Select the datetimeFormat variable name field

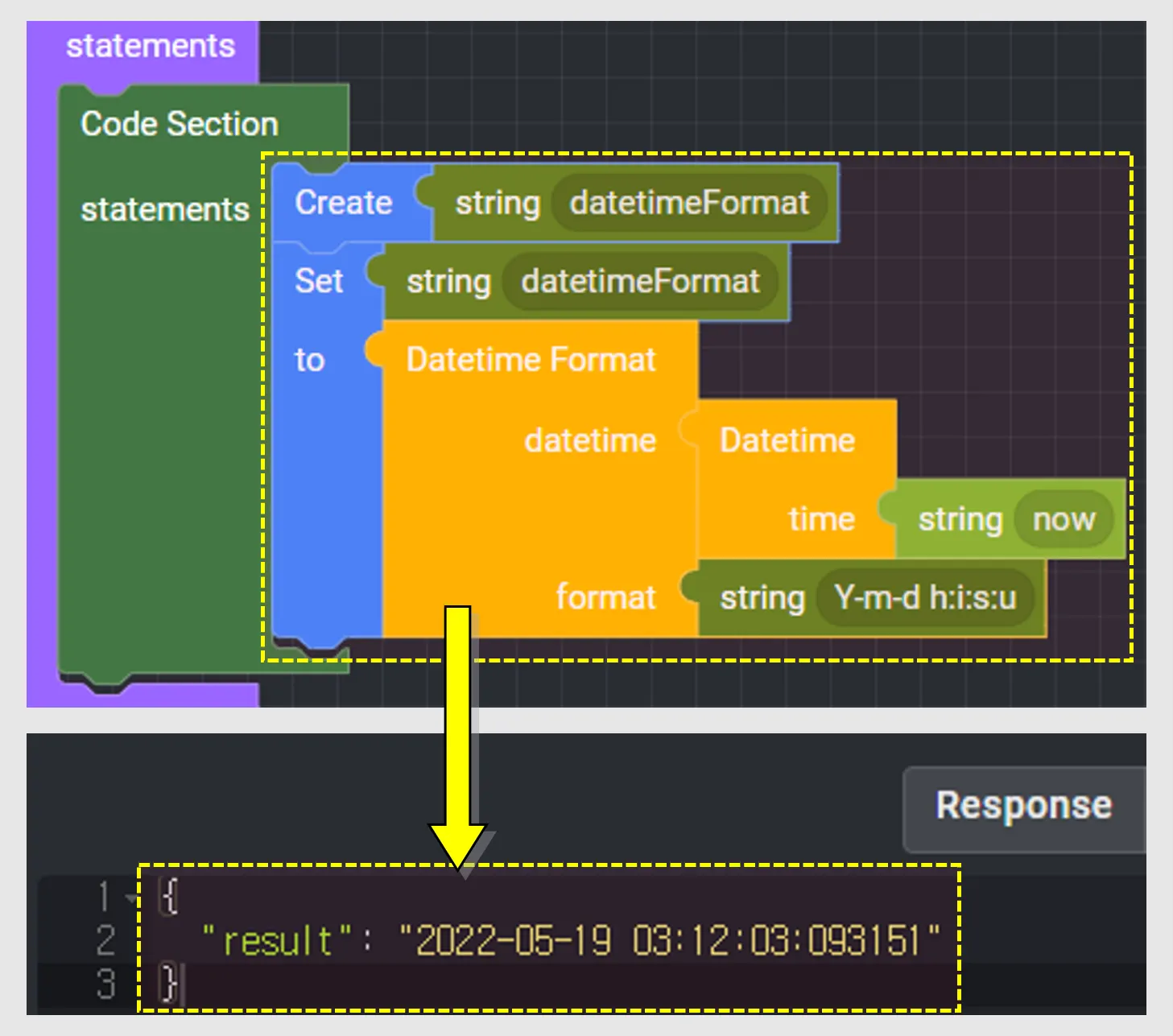click(x=688, y=202)
